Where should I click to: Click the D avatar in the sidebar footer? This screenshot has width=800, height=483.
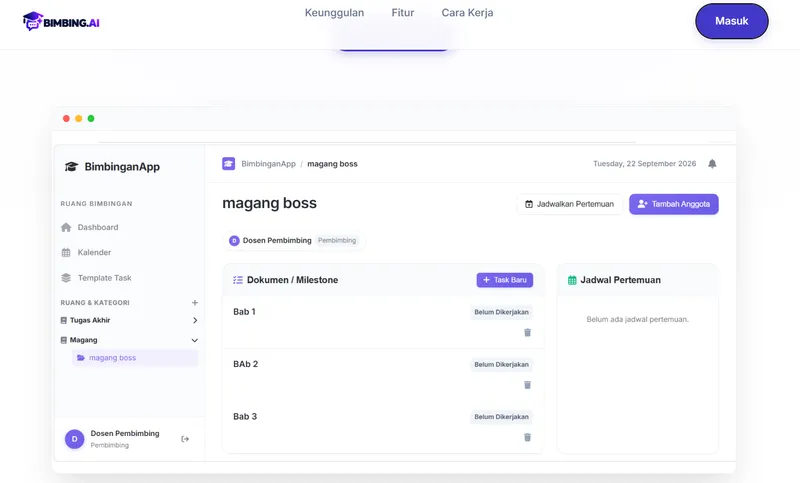(74, 439)
